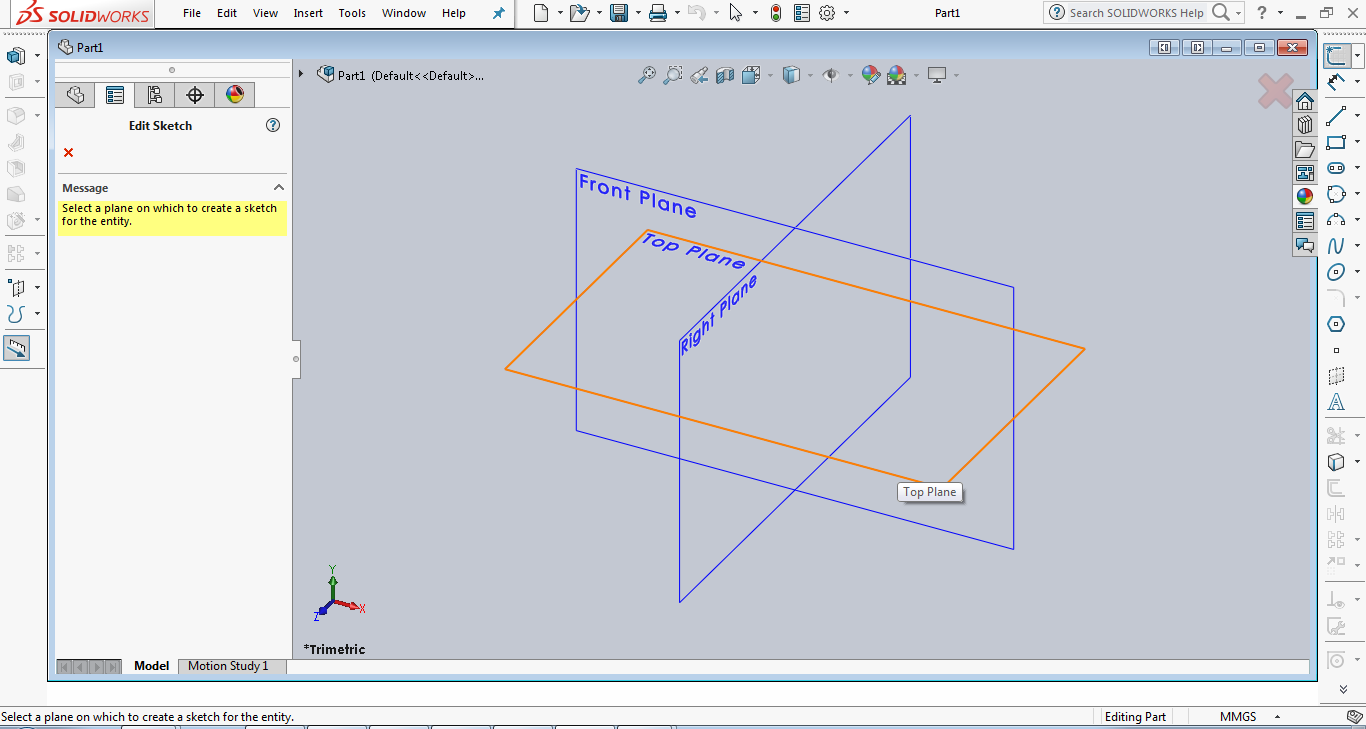This screenshot has width=1366, height=729.
Task: Click the Edit Appearance icon
Action: 870,75
